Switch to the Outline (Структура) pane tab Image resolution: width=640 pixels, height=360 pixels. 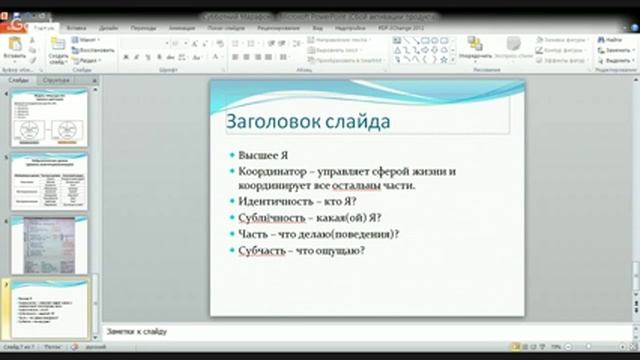pos(56,80)
